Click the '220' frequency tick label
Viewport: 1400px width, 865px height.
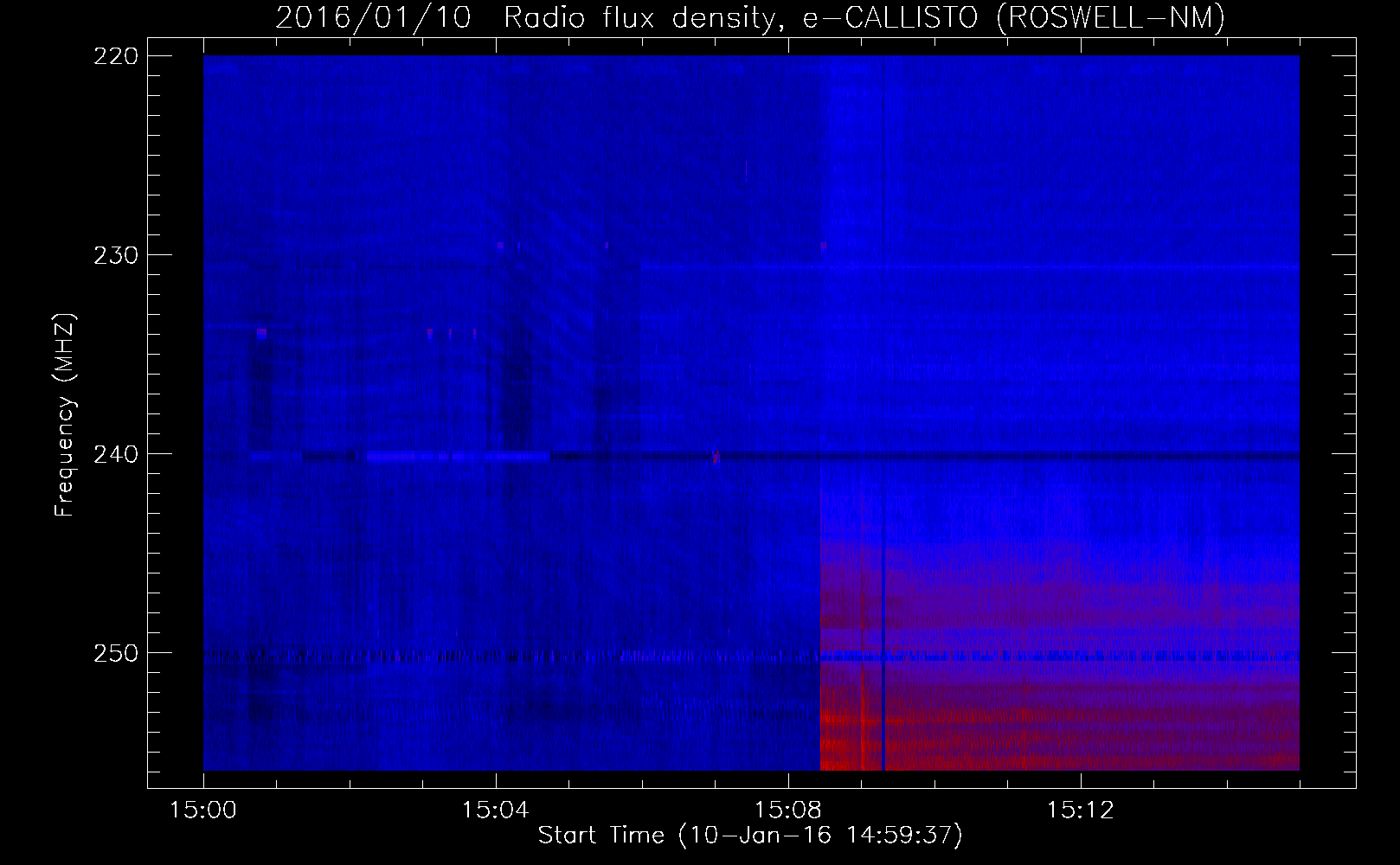tap(115, 56)
